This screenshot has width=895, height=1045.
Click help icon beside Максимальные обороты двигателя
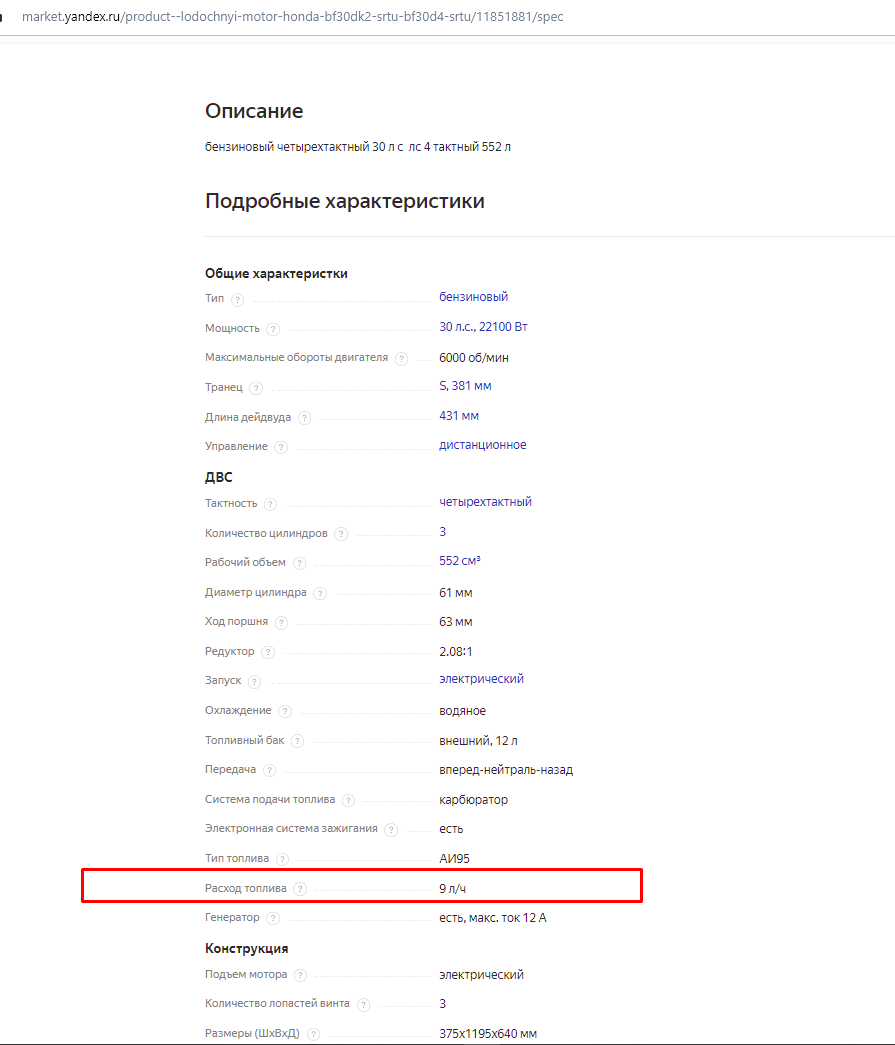click(x=401, y=359)
